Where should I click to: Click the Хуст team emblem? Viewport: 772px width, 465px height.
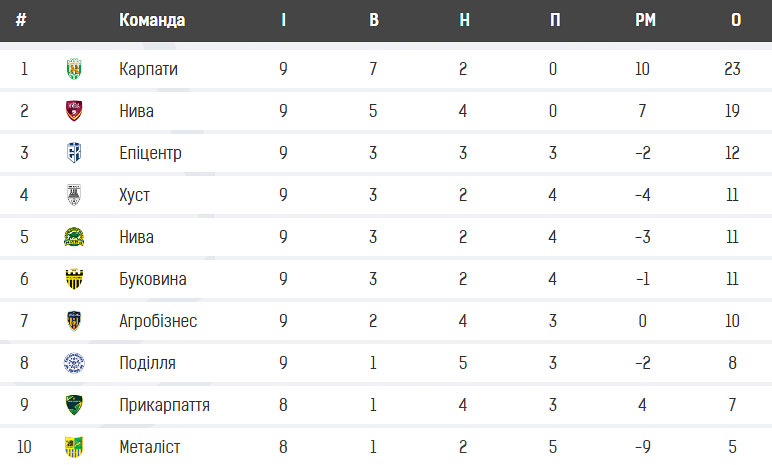(x=74, y=195)
